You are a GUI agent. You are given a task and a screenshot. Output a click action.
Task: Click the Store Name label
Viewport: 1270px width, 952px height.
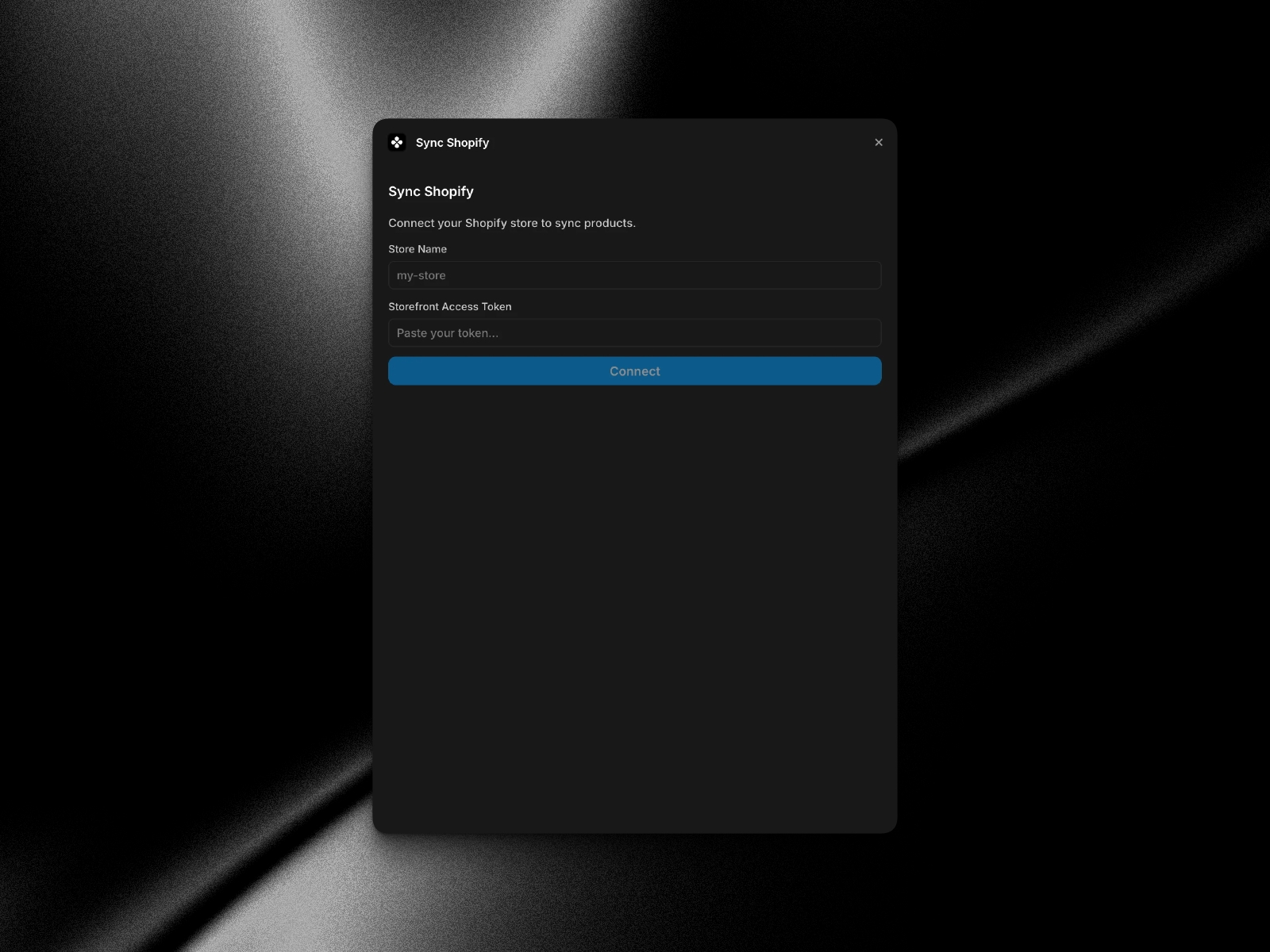tap(418, 248)
